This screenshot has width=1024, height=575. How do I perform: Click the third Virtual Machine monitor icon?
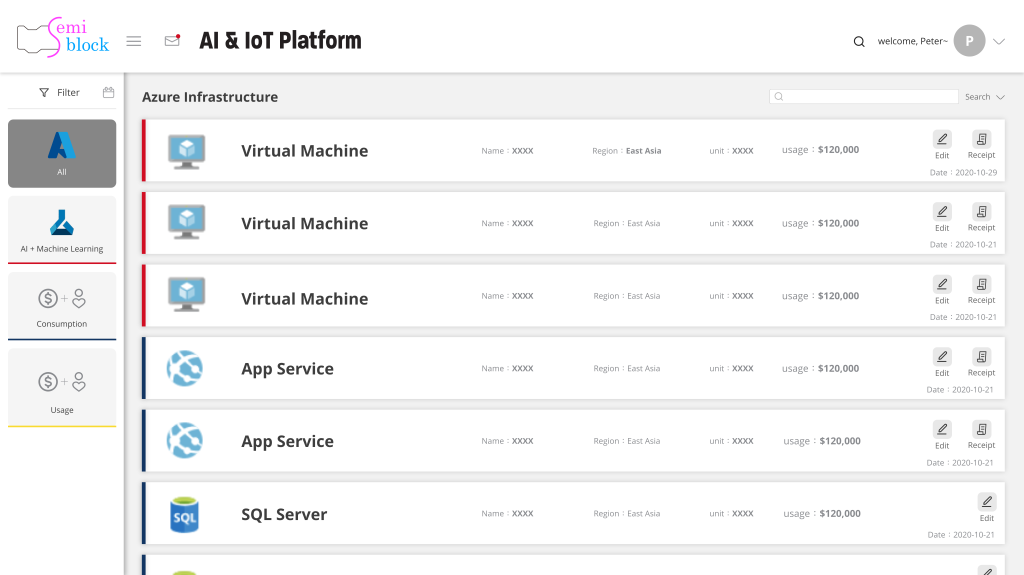coord(187,294)
